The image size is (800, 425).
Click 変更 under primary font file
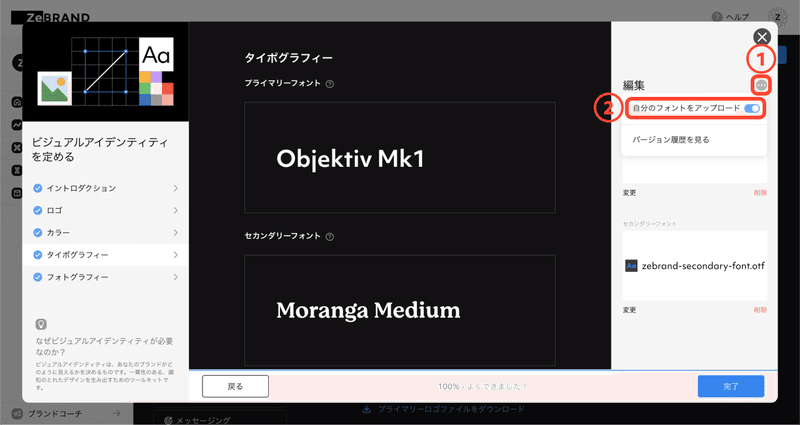tap(629, 193)
